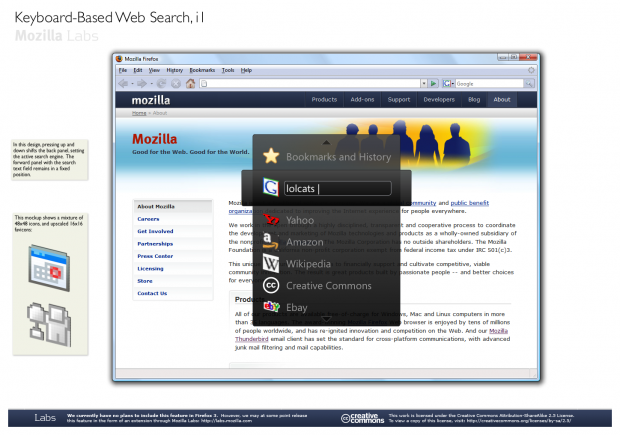Choose the Ebay search engine icon
This screenshot has width=620, height=435.
(270, 308)
